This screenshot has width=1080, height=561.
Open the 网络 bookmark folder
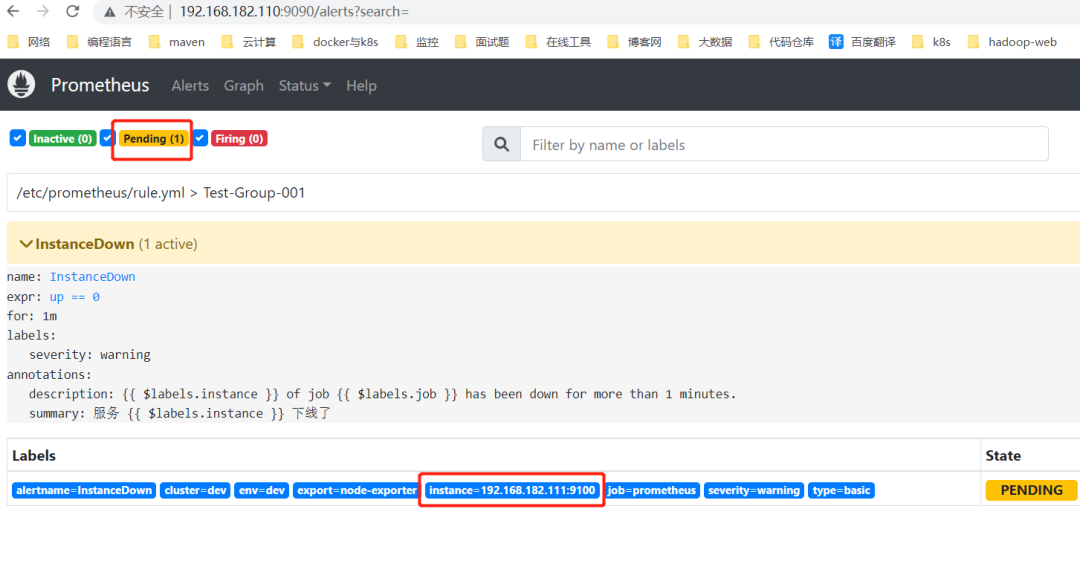coord(29,42)
